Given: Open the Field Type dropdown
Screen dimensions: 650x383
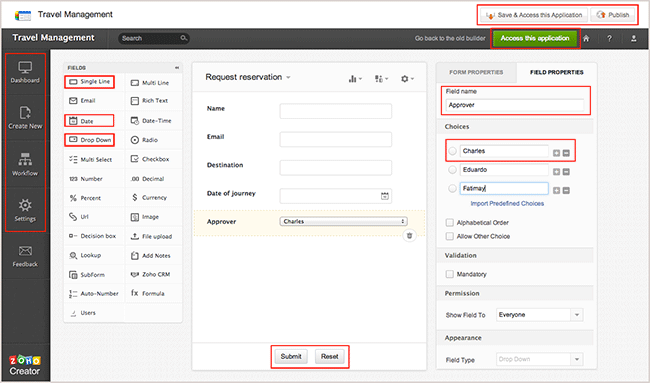Looking at the screenshot, I should point(539,359).
